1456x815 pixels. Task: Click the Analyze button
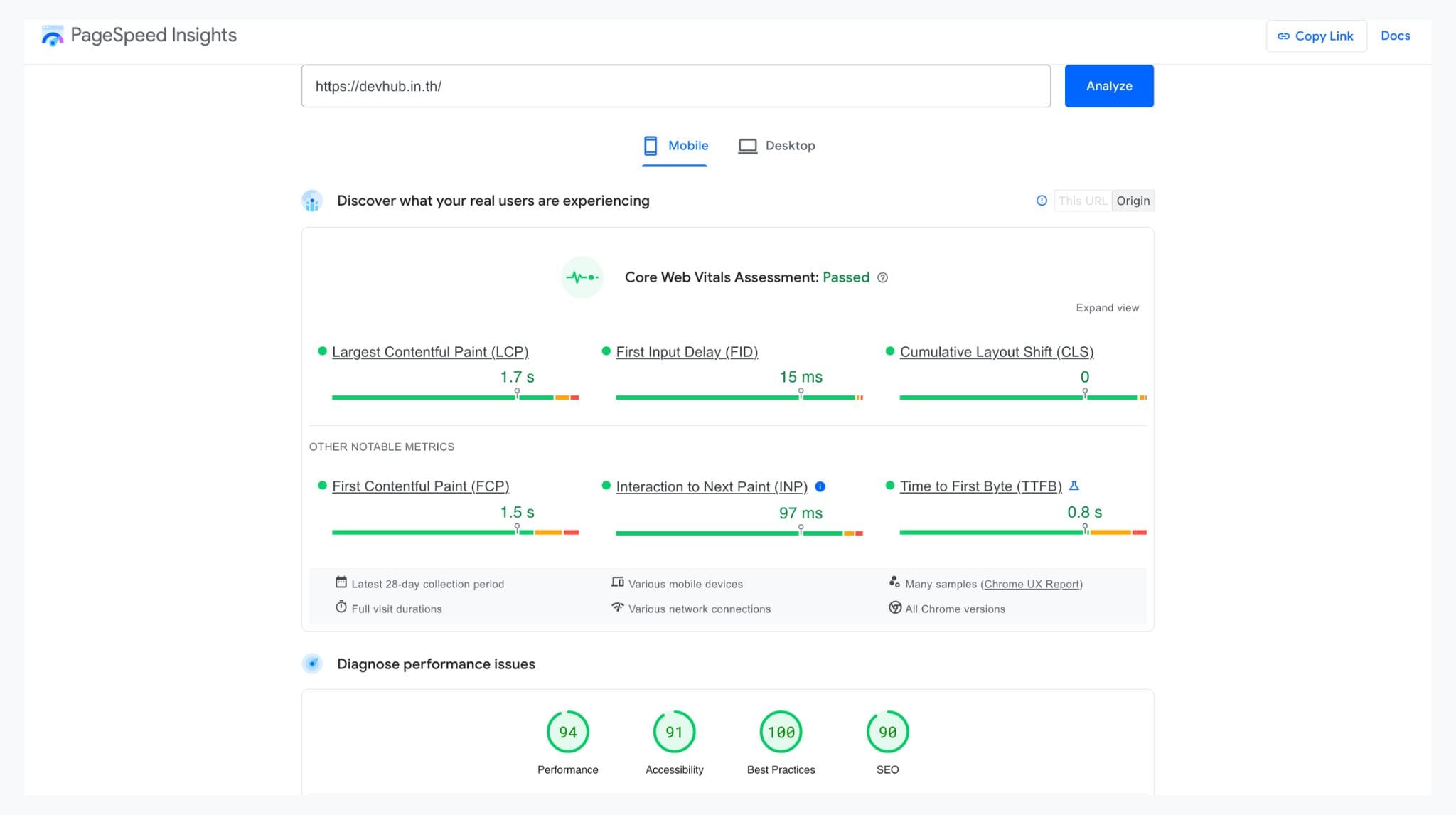point(1109,86)
